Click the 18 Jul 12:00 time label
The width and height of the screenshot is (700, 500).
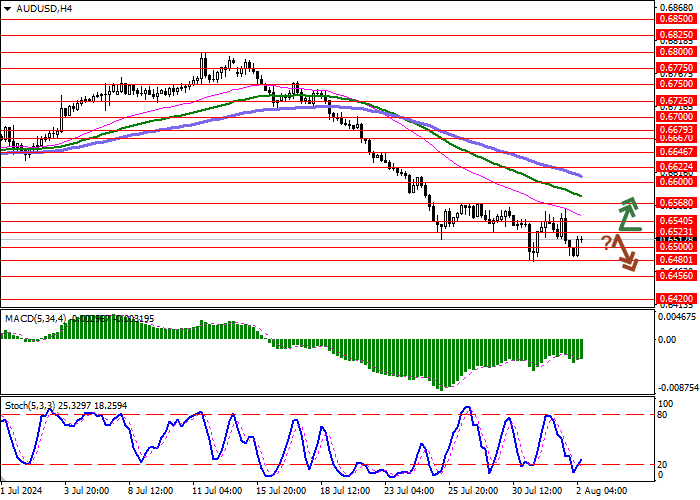[346, 491]
